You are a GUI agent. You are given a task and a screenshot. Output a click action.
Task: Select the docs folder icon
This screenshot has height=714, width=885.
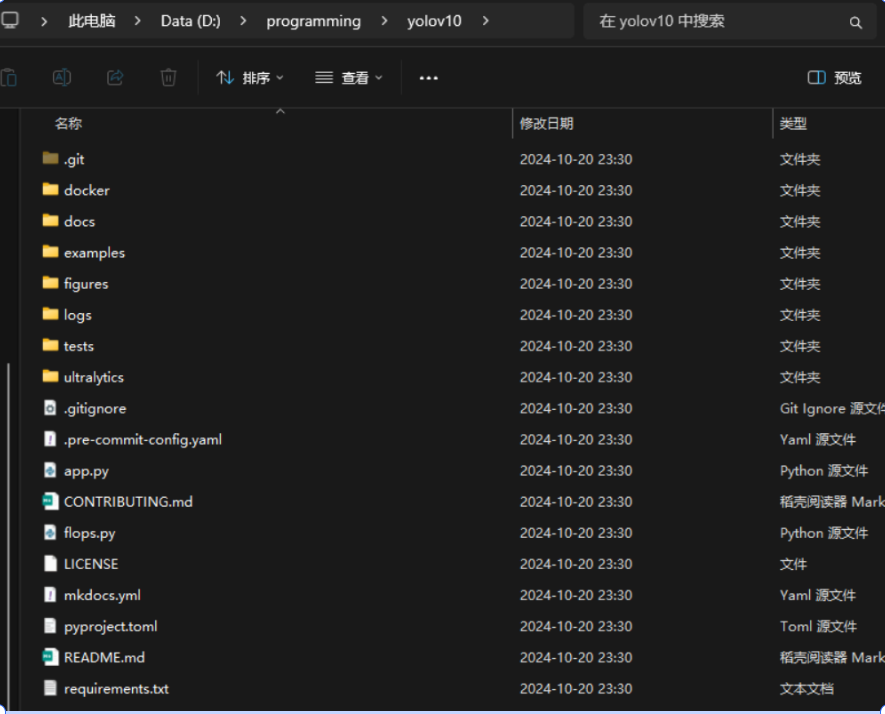point(50,220)
